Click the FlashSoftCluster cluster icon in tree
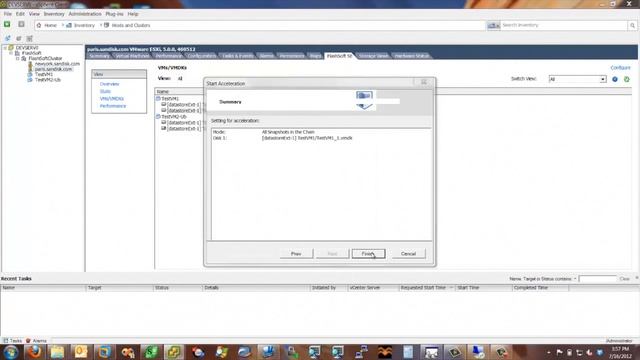The height and width of the screenshot is (360, 640). pyautogui.click(x=24, y=58)
